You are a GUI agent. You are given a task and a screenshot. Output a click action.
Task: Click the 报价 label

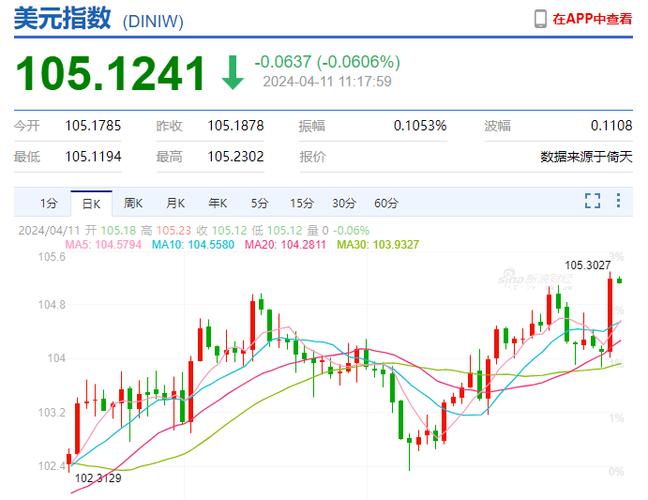point(312,157)
